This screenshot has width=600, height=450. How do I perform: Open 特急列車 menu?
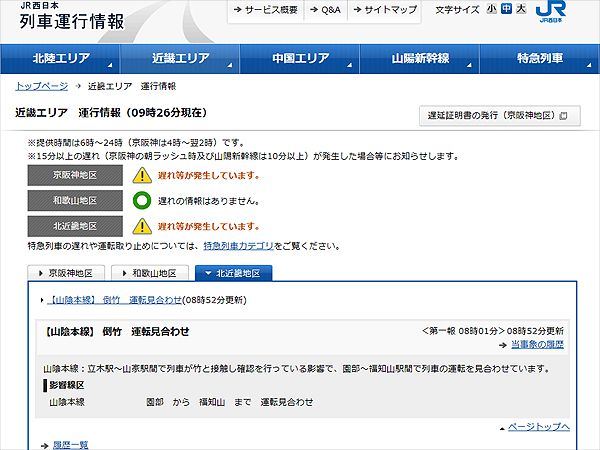pos(540,59)
